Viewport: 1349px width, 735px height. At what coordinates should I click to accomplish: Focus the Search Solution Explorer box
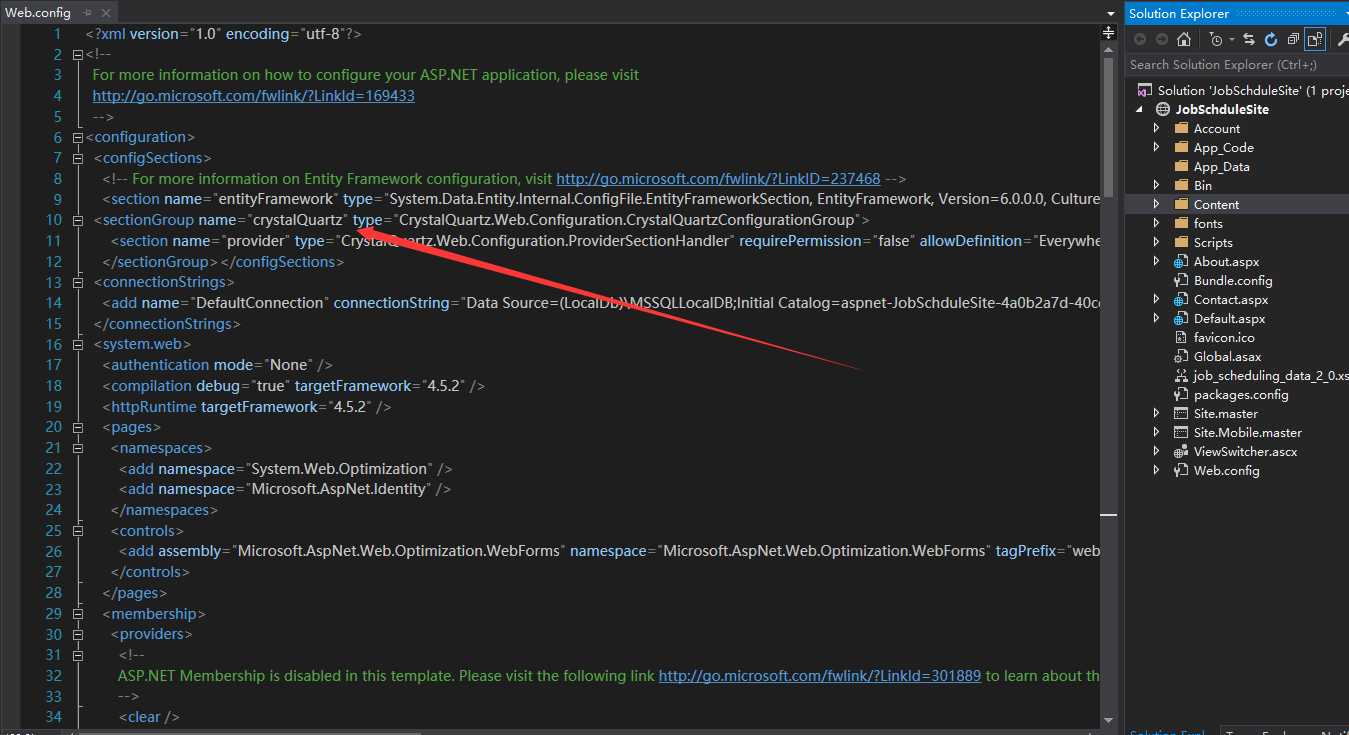click(x=1237, y=64)
